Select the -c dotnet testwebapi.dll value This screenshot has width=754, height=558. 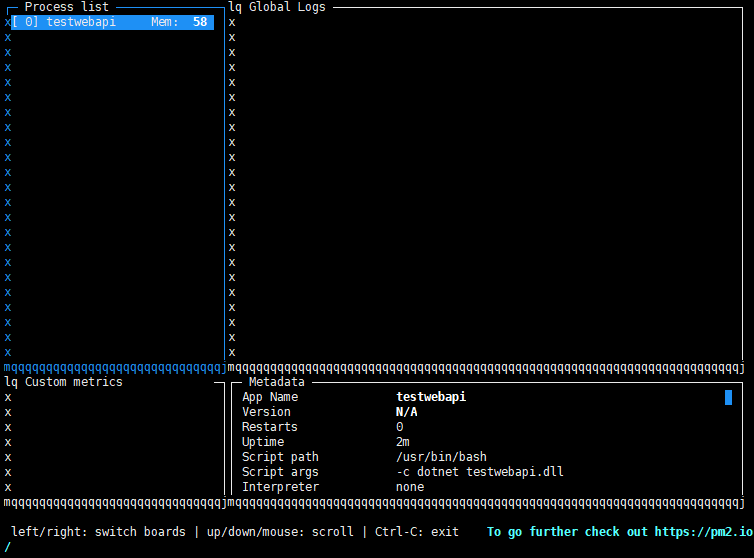[x=479, y=471]
